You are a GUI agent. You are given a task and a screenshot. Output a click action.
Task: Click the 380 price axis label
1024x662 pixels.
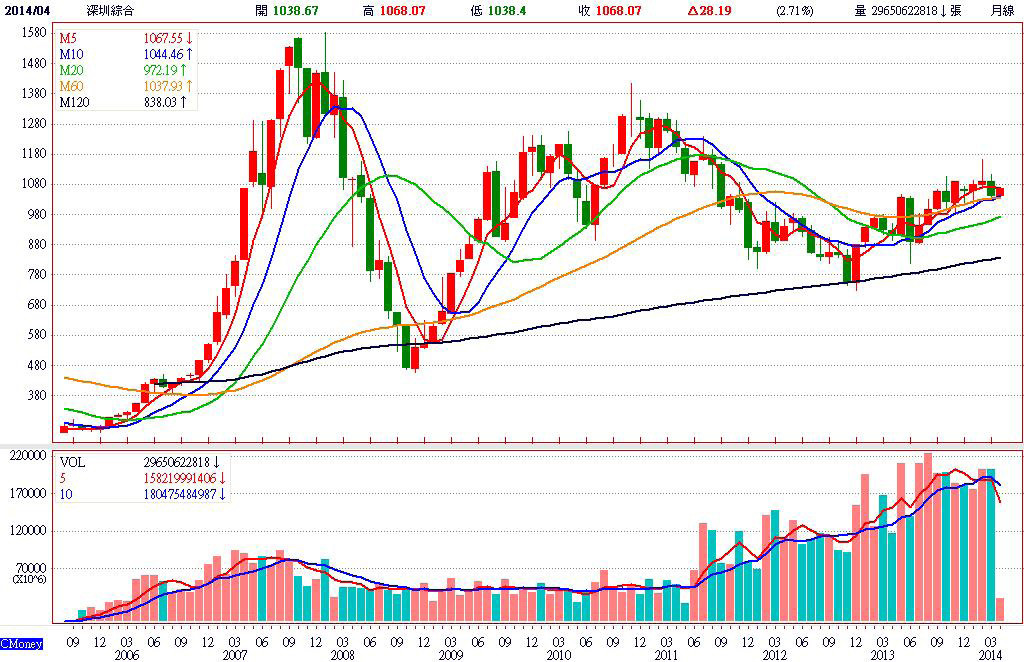[37, 395]
